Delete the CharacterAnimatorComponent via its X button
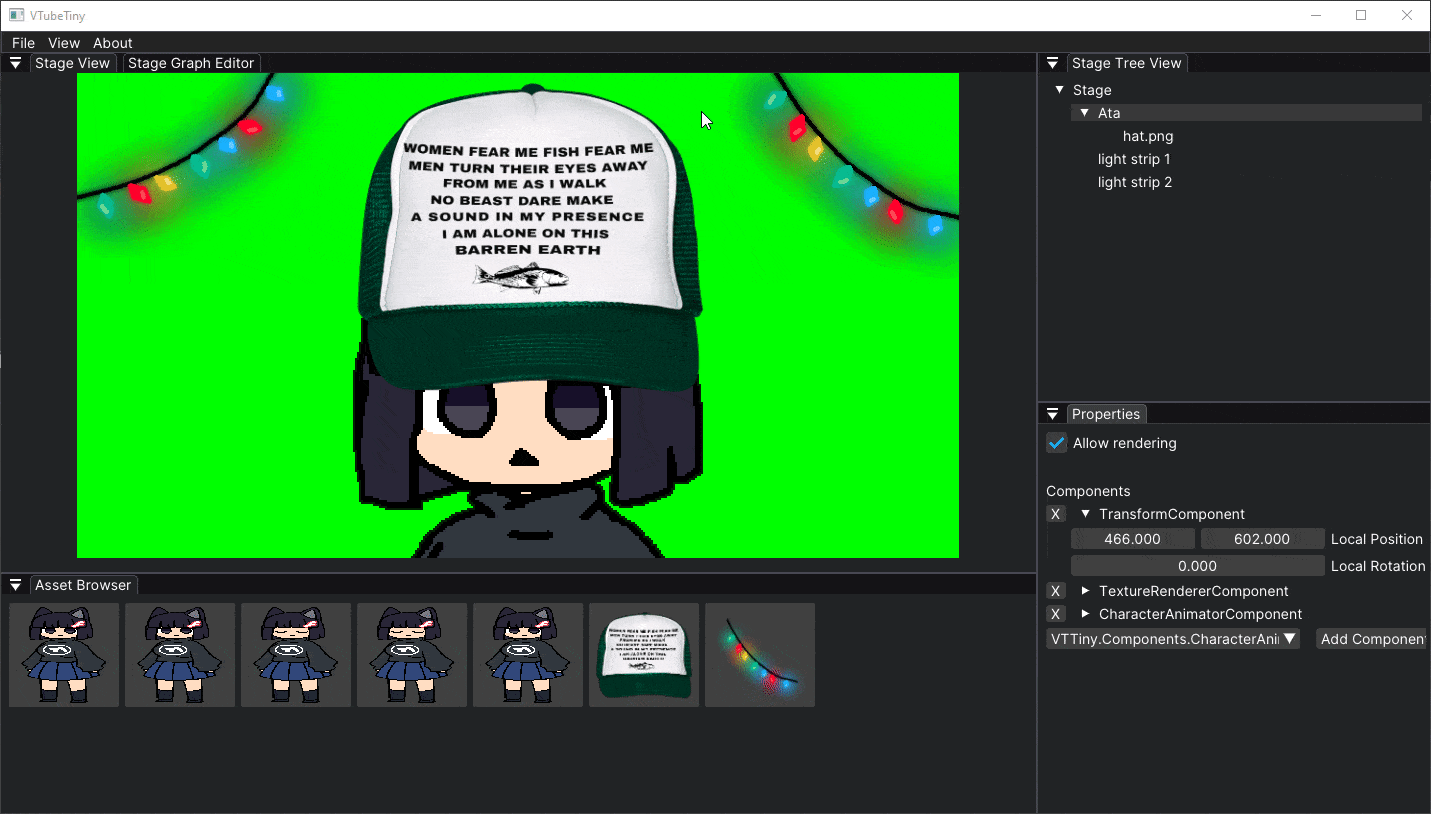1431x814 pixels. click(1055, 614)
